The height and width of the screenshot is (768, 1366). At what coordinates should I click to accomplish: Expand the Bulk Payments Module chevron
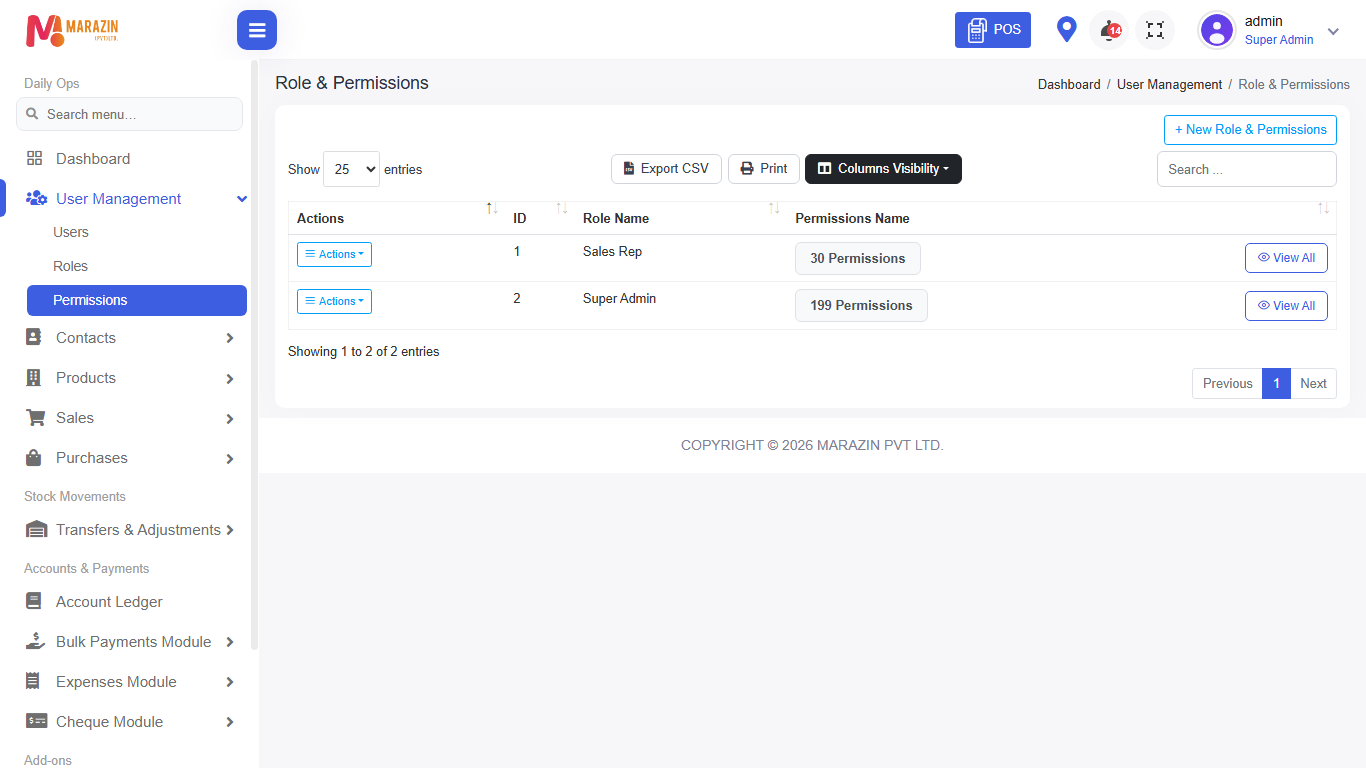pos(230,642)
